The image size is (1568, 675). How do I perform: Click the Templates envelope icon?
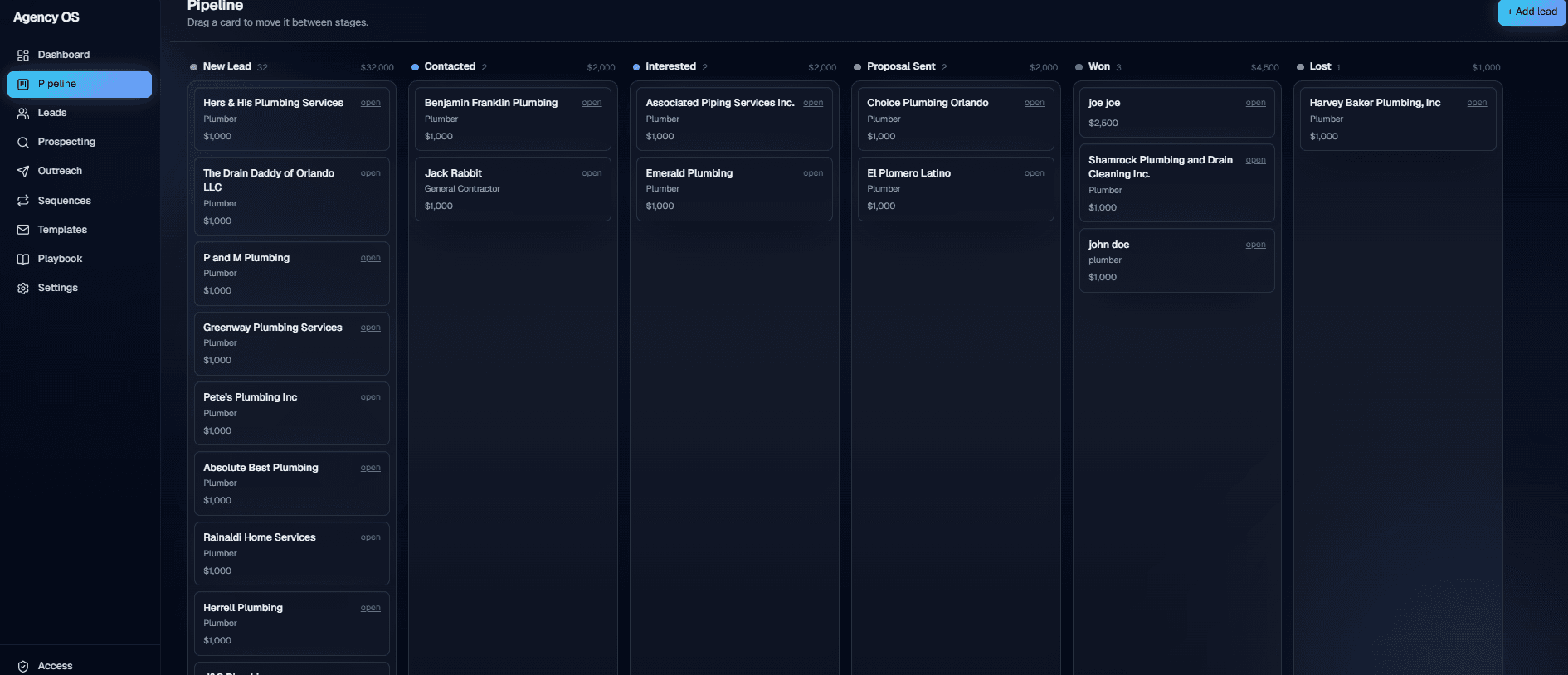click(23, 230)
